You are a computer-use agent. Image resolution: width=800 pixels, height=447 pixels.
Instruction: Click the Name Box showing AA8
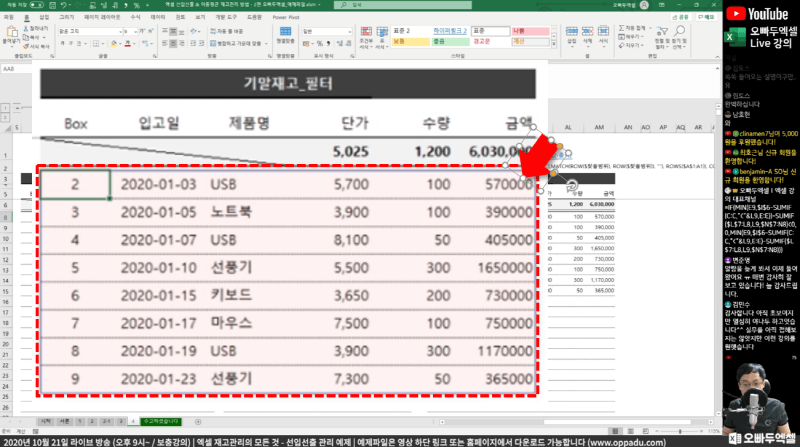15,68
